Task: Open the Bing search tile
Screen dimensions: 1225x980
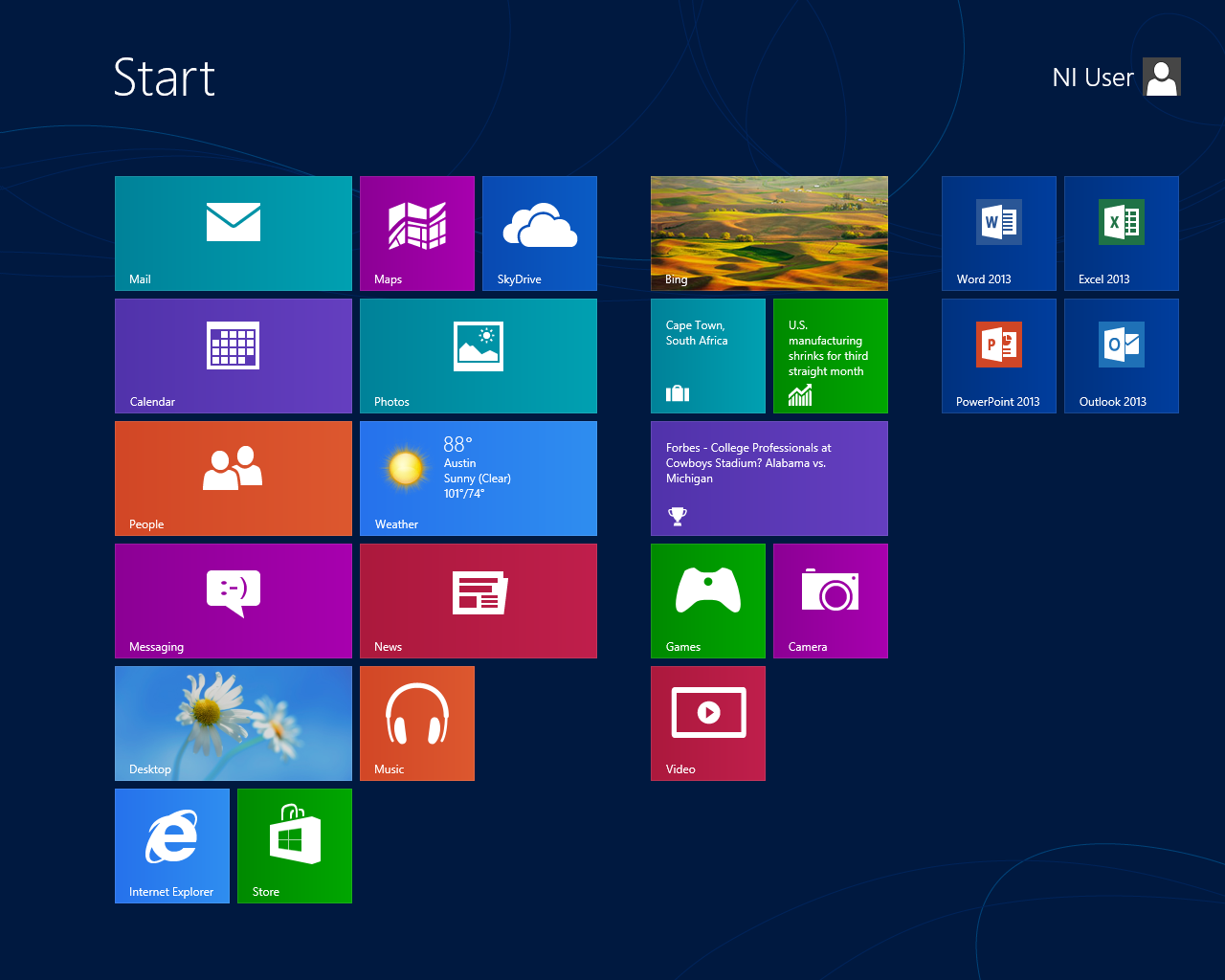Action: click(768, 233)
